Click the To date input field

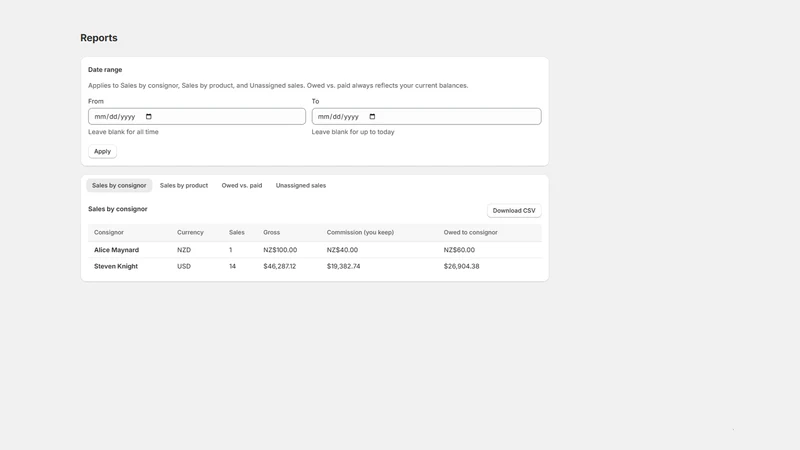coord(427,116)
